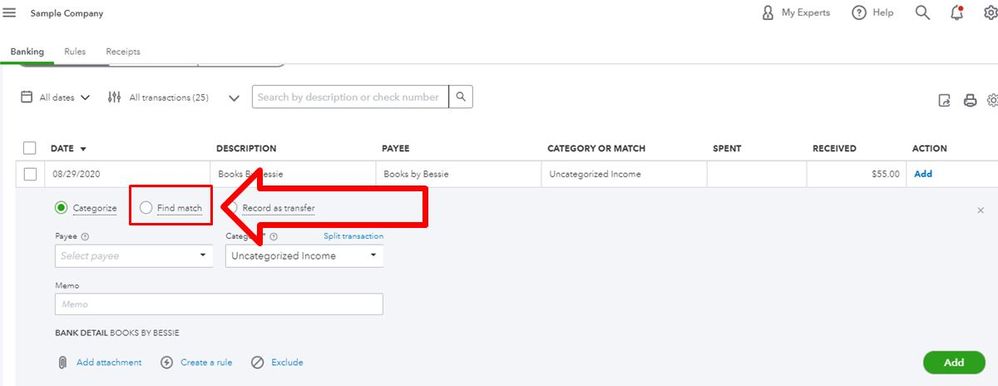The width and height of the screenshot is (998, 386).
Task: Click the RECEIVED column header
Action: pyautogui.click(x=834, y=148)
